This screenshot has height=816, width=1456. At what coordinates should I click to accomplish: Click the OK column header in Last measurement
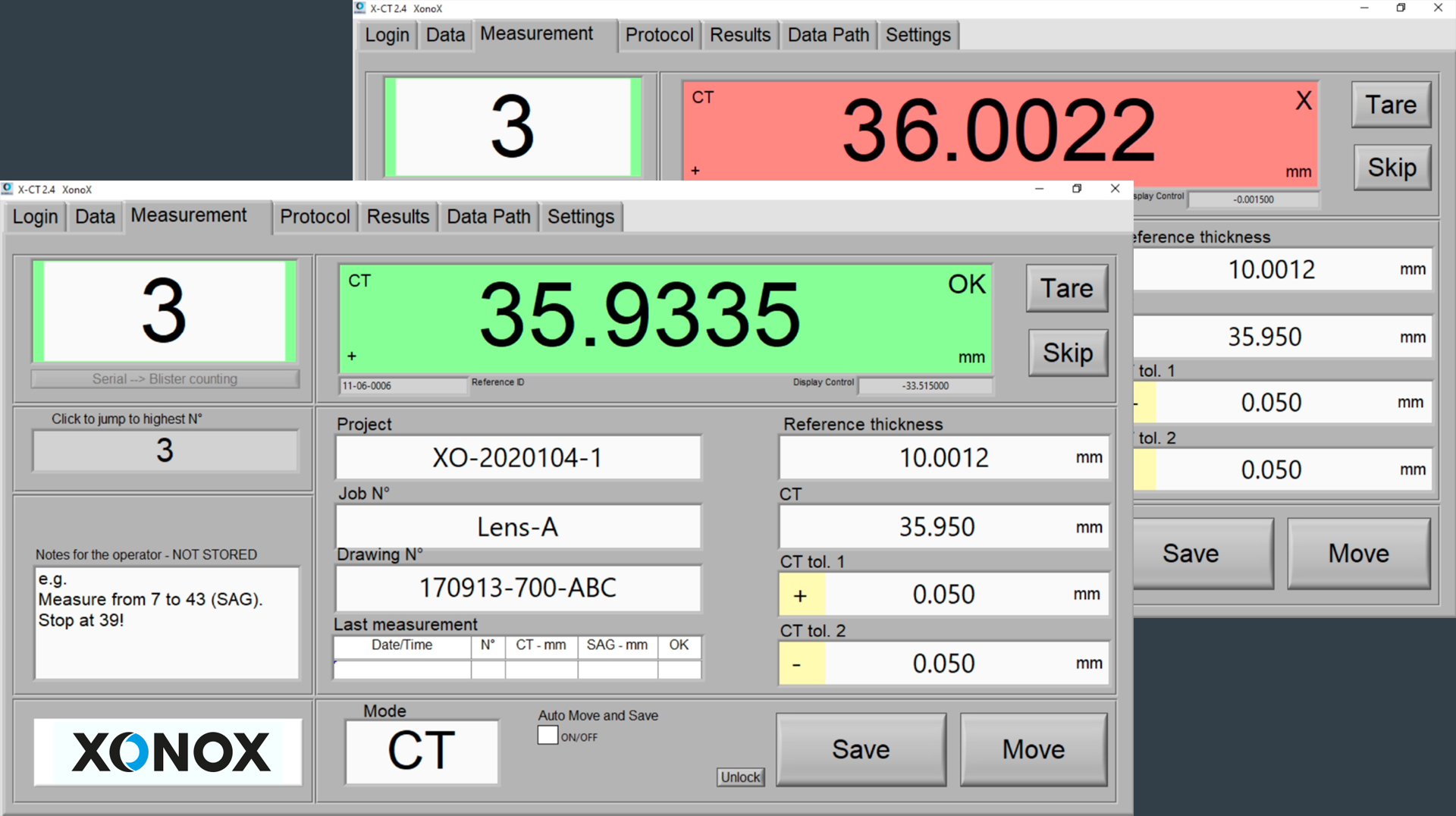[679, 645]
